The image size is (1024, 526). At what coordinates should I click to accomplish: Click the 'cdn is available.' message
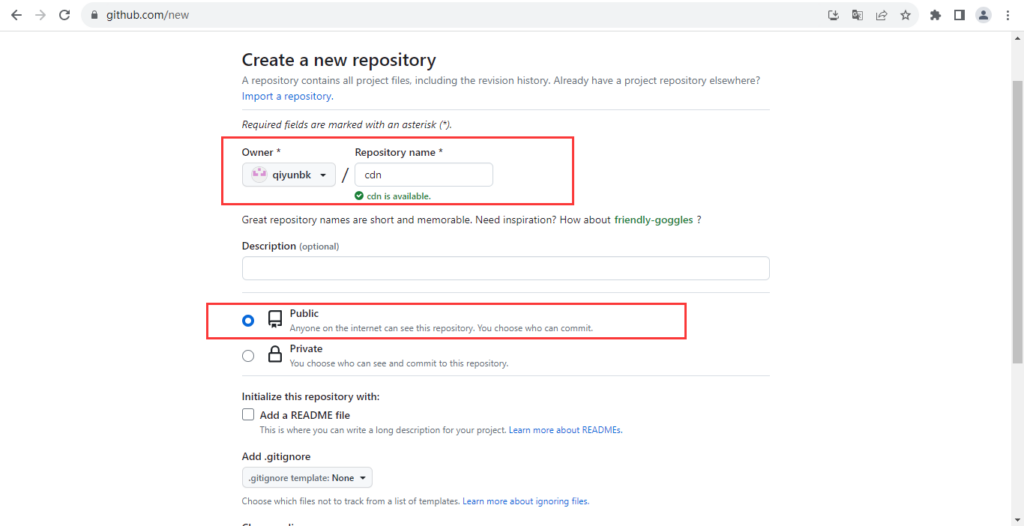coord(398,196)
